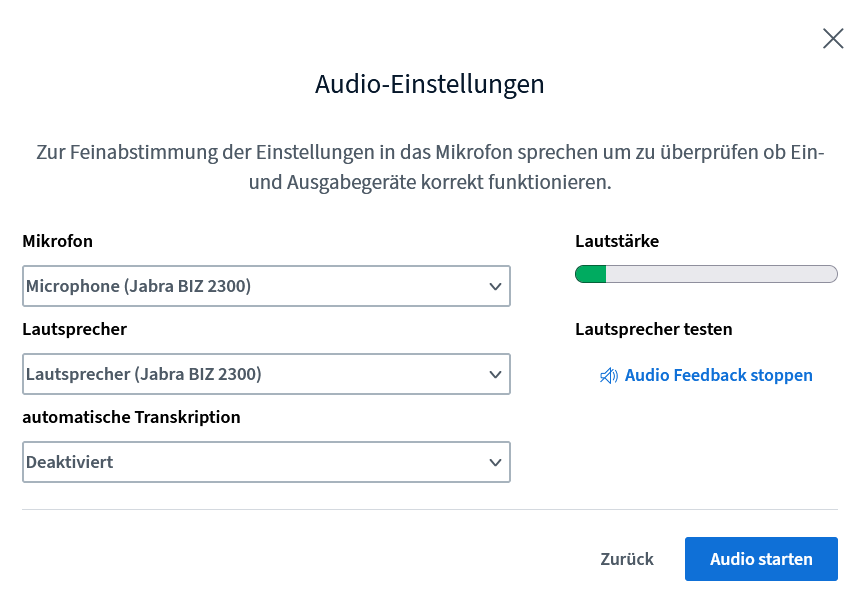The width and height of the screenshot is (862, 604).
Task: Click the Audio-Einstellungen dialog title
Action: click(x=430, y=84)
